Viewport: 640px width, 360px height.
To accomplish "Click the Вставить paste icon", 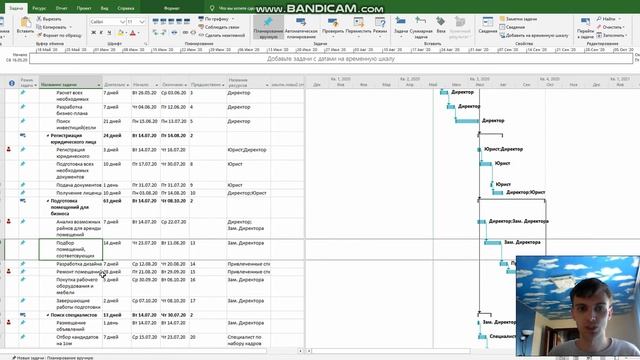I will (x=25, y=23).
